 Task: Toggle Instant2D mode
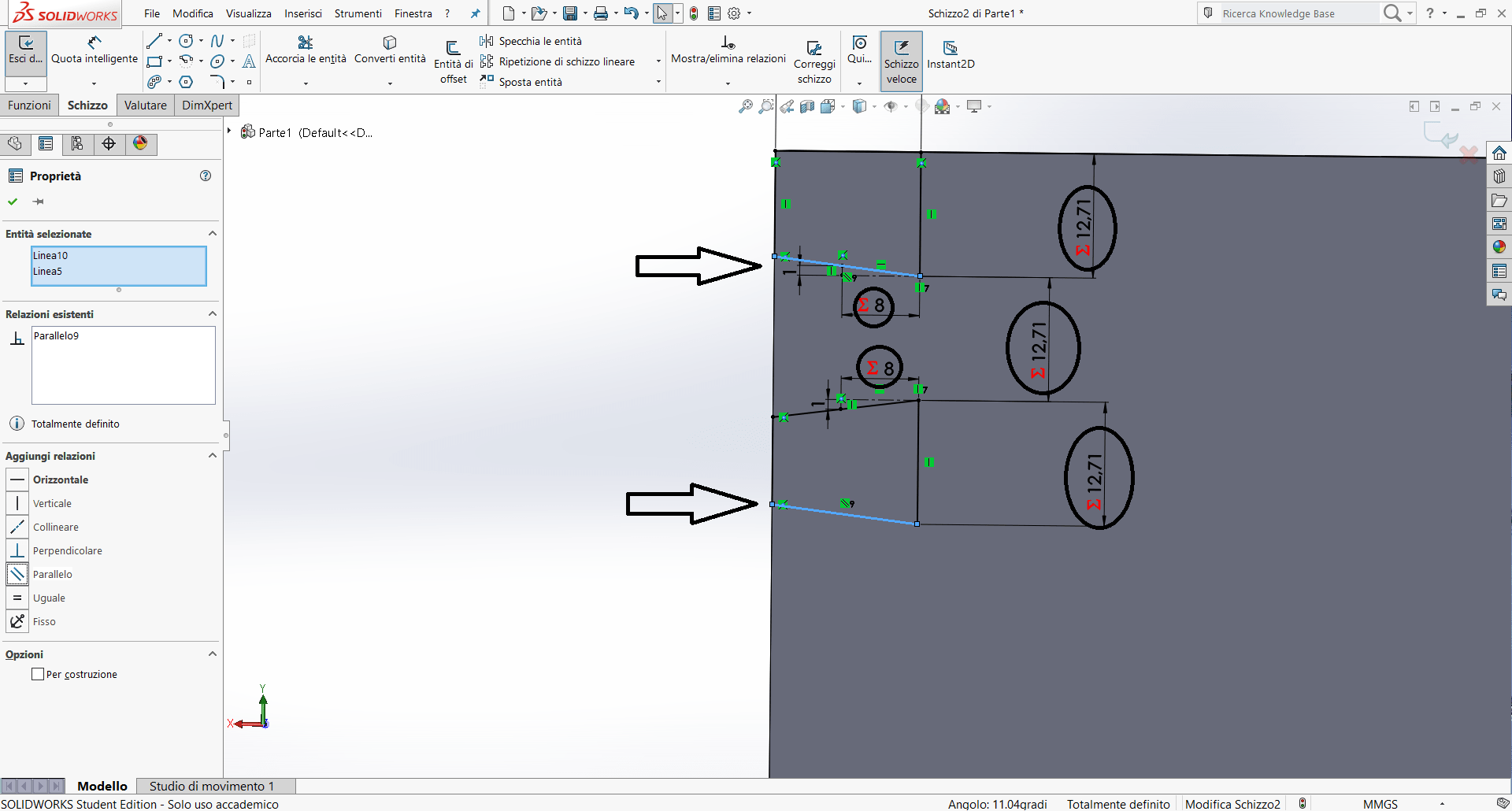[x=951, y=55]
